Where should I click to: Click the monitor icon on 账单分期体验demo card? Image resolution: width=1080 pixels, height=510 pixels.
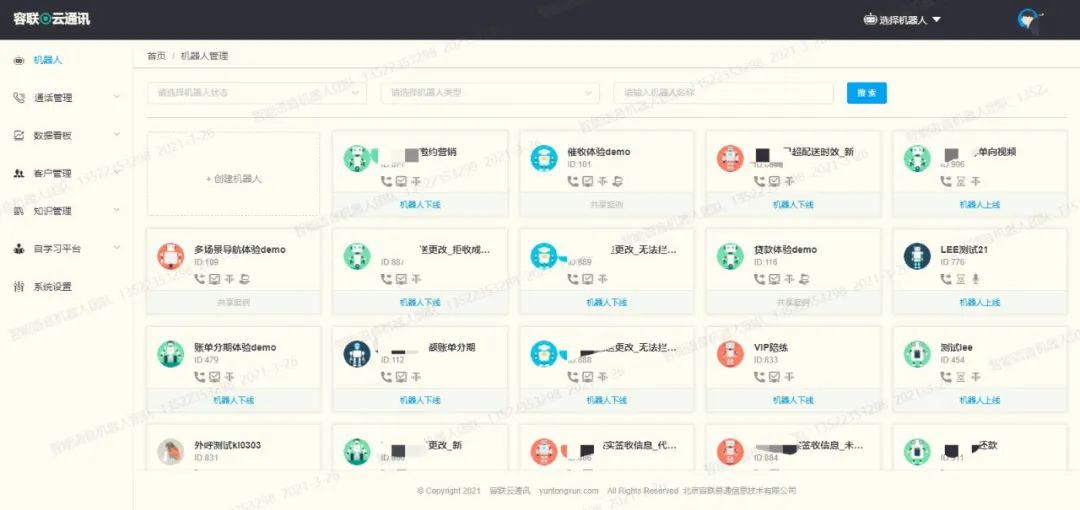click(215, 377)
